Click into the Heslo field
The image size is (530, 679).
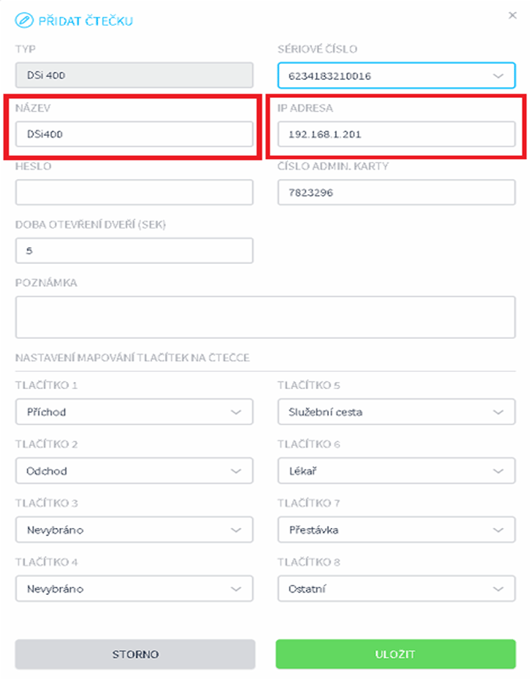pos(134,193)
